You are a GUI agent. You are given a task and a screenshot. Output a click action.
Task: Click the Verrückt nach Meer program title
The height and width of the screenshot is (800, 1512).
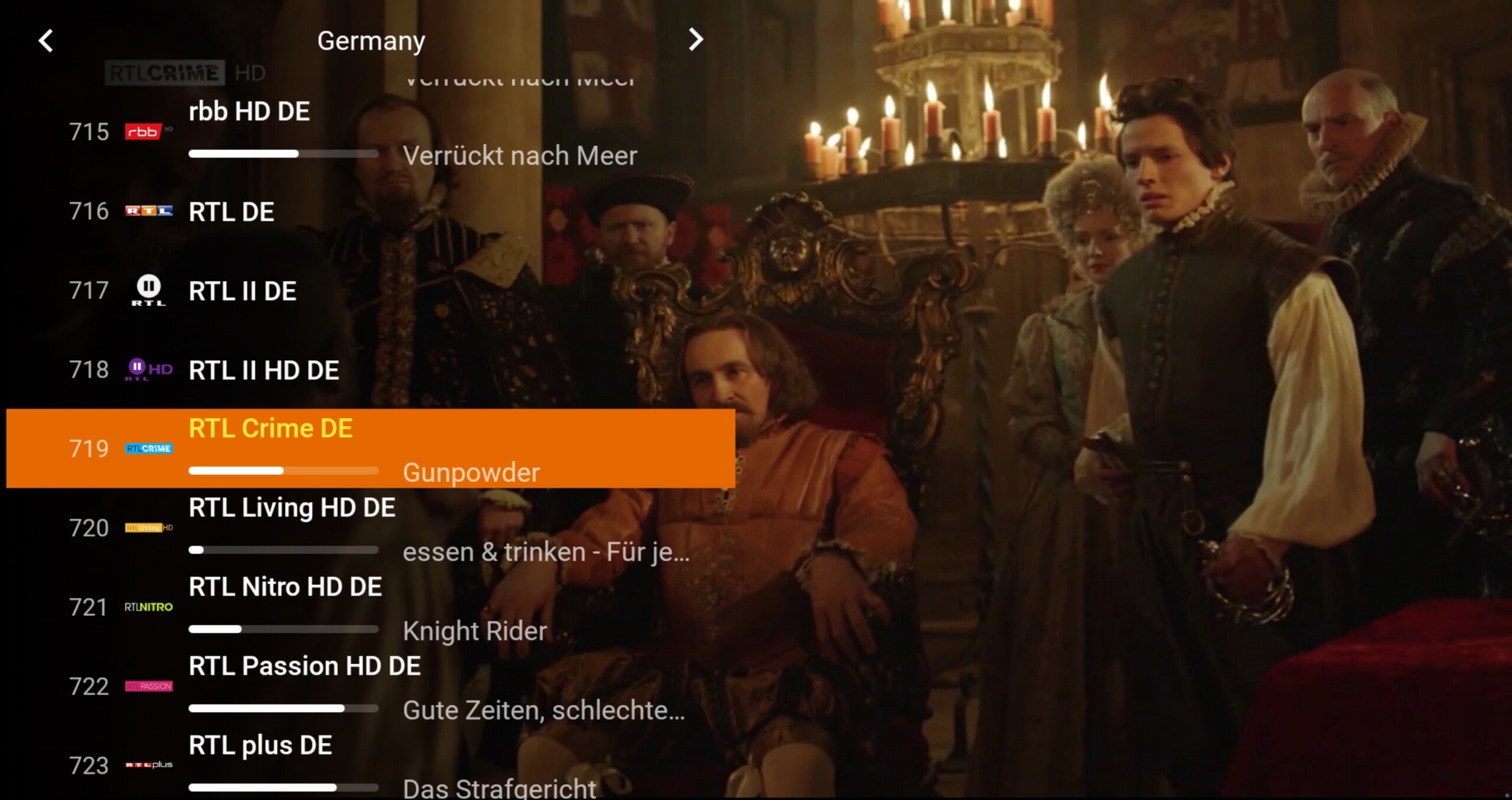coord(520,156)
